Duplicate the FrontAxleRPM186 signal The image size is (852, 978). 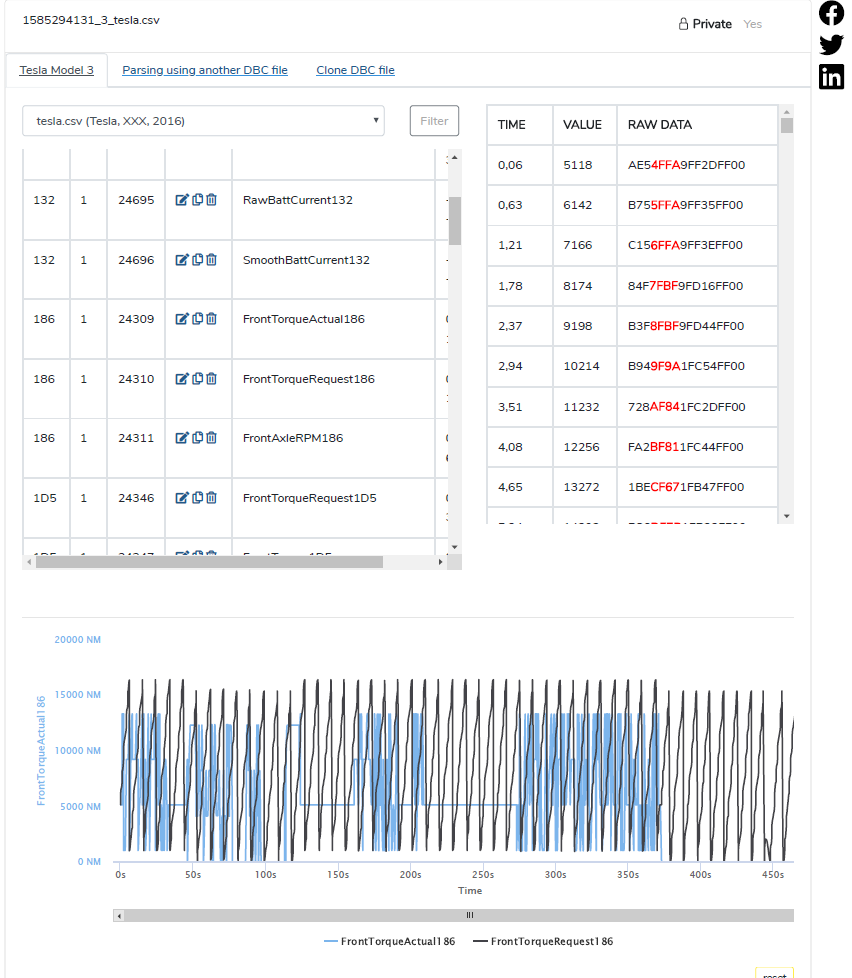pos(195,437)
